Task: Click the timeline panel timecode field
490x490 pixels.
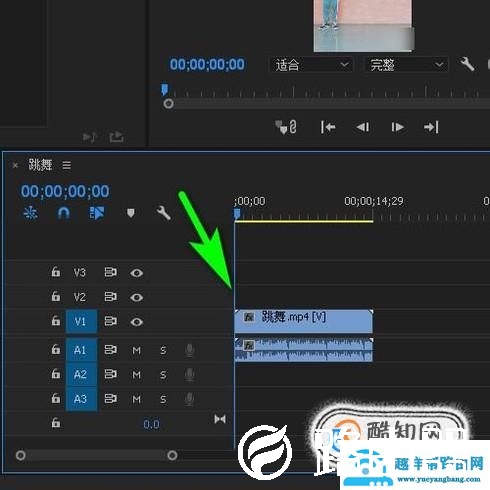Action: (65, 191)
